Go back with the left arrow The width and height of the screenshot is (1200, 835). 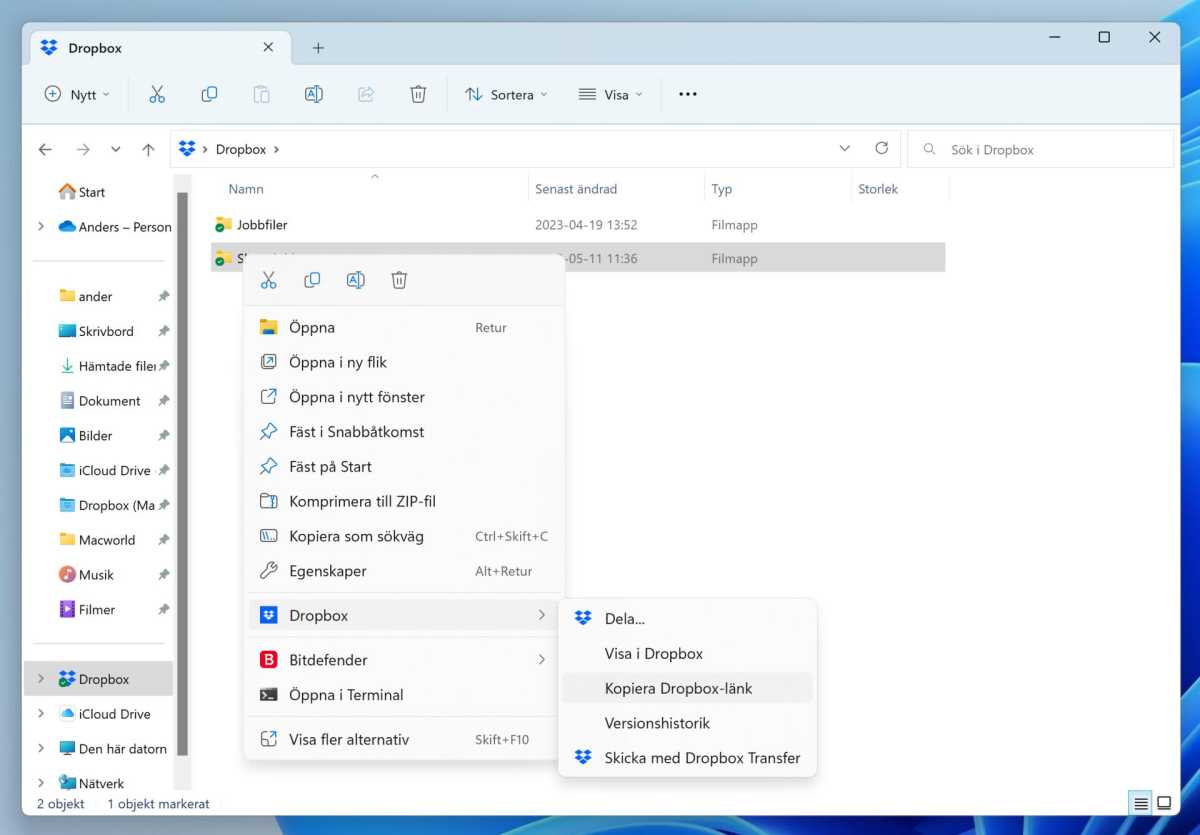[x=45, y=149]
